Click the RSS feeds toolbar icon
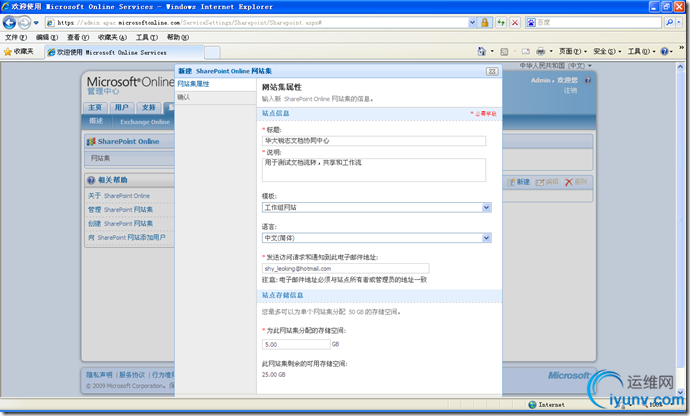The width and height of the screenshot is (690, 416). click(504, 52)
